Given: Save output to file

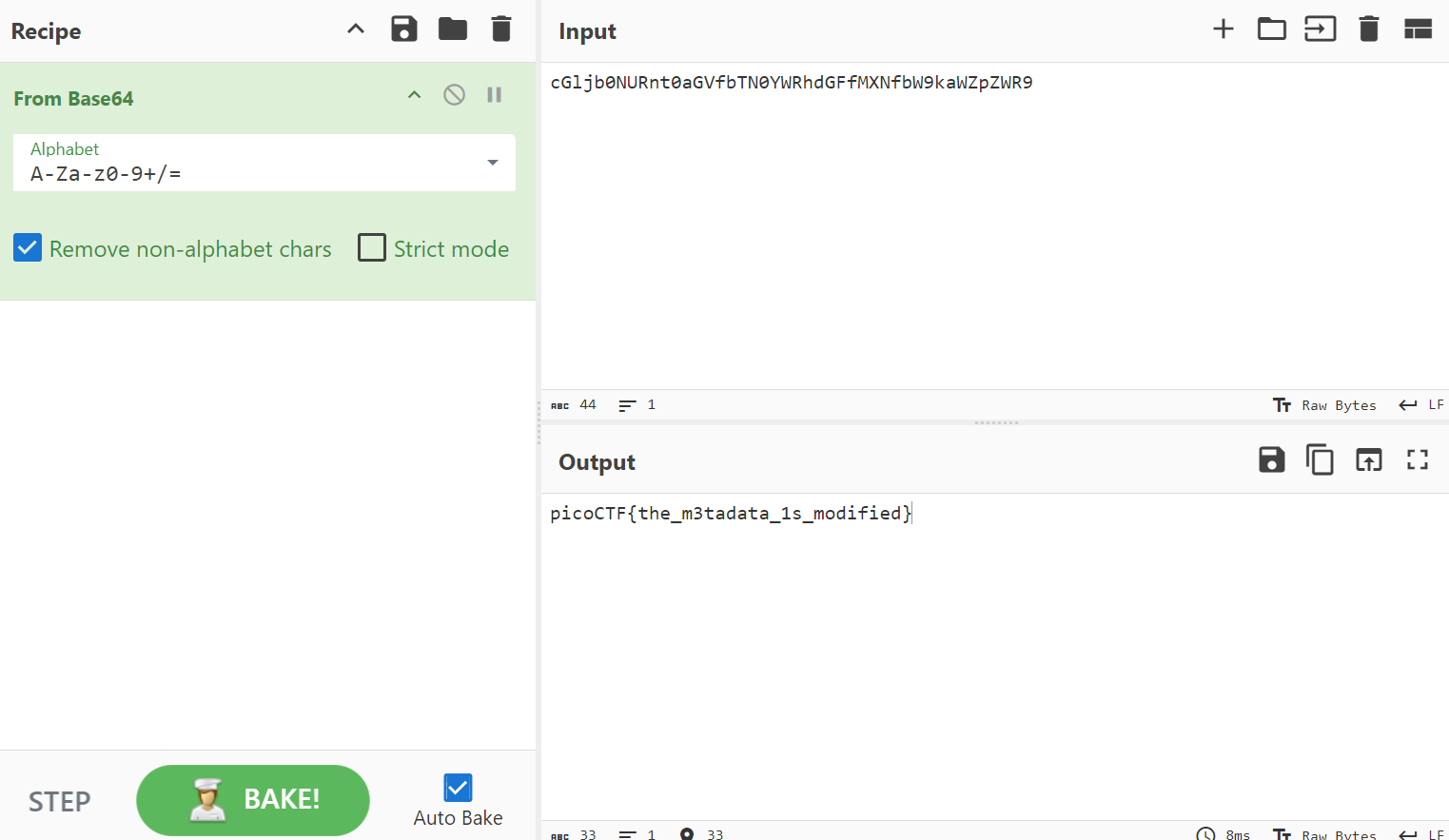Looking at the screenshot, I should pos(1271,460).
